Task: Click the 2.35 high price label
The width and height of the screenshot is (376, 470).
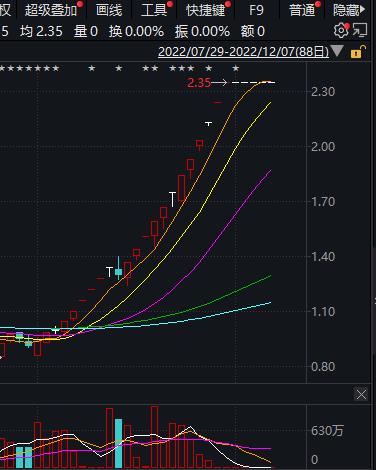Action: [199, 82]
